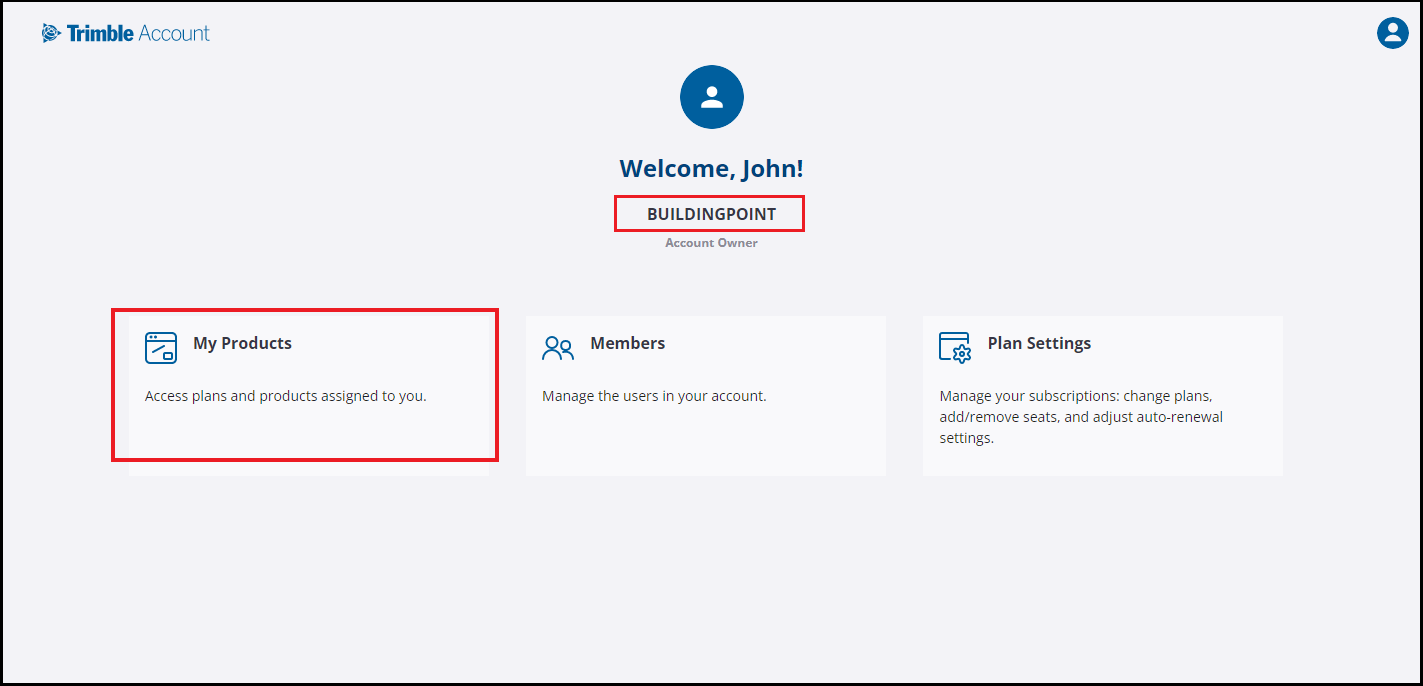Click the Account Owner role label
This screenshot has height=686, width=1423.
click(711, 243)
